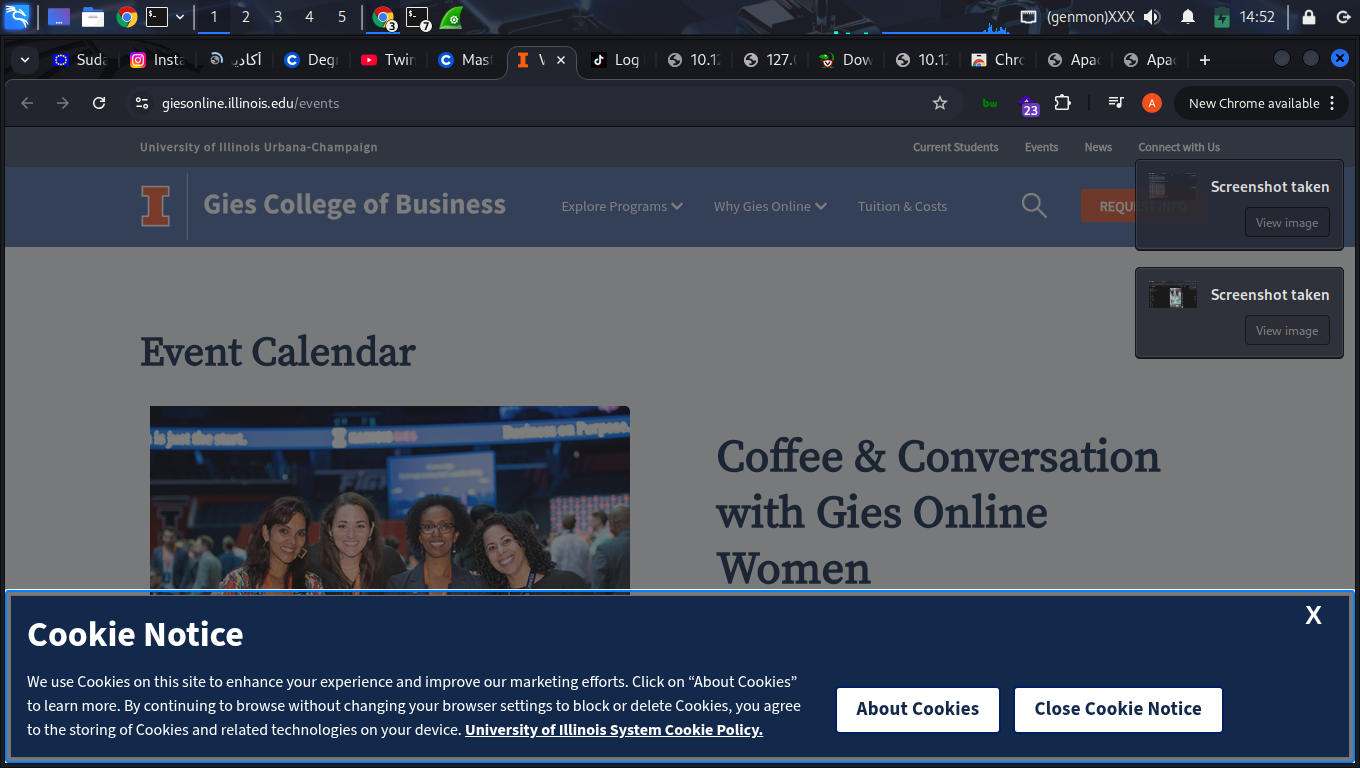Reload the events page
The height and width of the screenshot is (768, 1360).
(99, 103)
